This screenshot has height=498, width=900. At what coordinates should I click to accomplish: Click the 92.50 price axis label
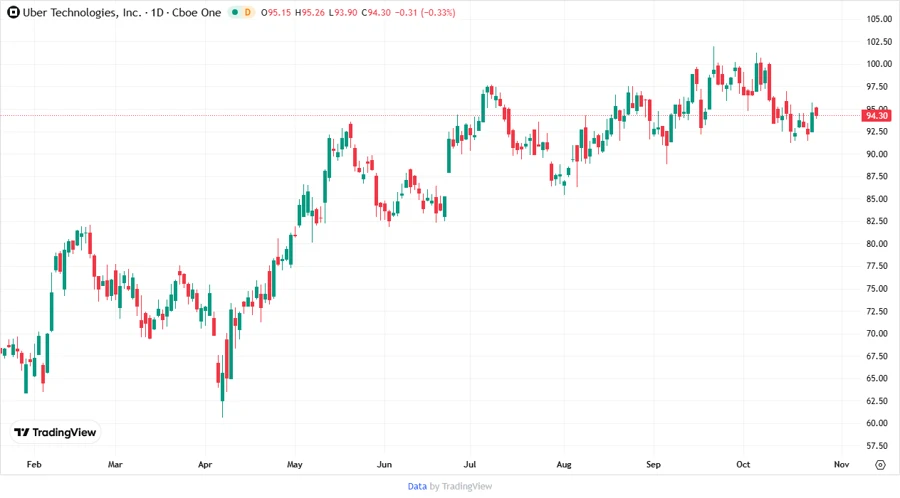point(879,131)
